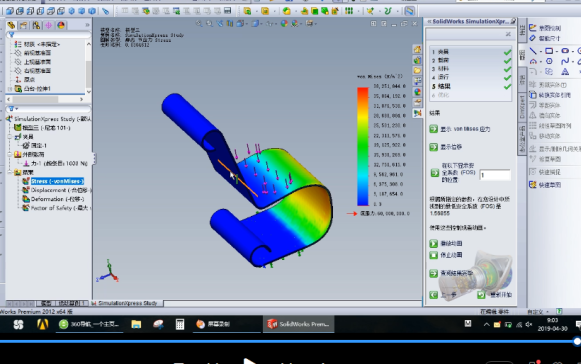The width and height of the screenshot is (581, 364).
Task: Click the factor of safety input field
Action: [x=495, y=175]
